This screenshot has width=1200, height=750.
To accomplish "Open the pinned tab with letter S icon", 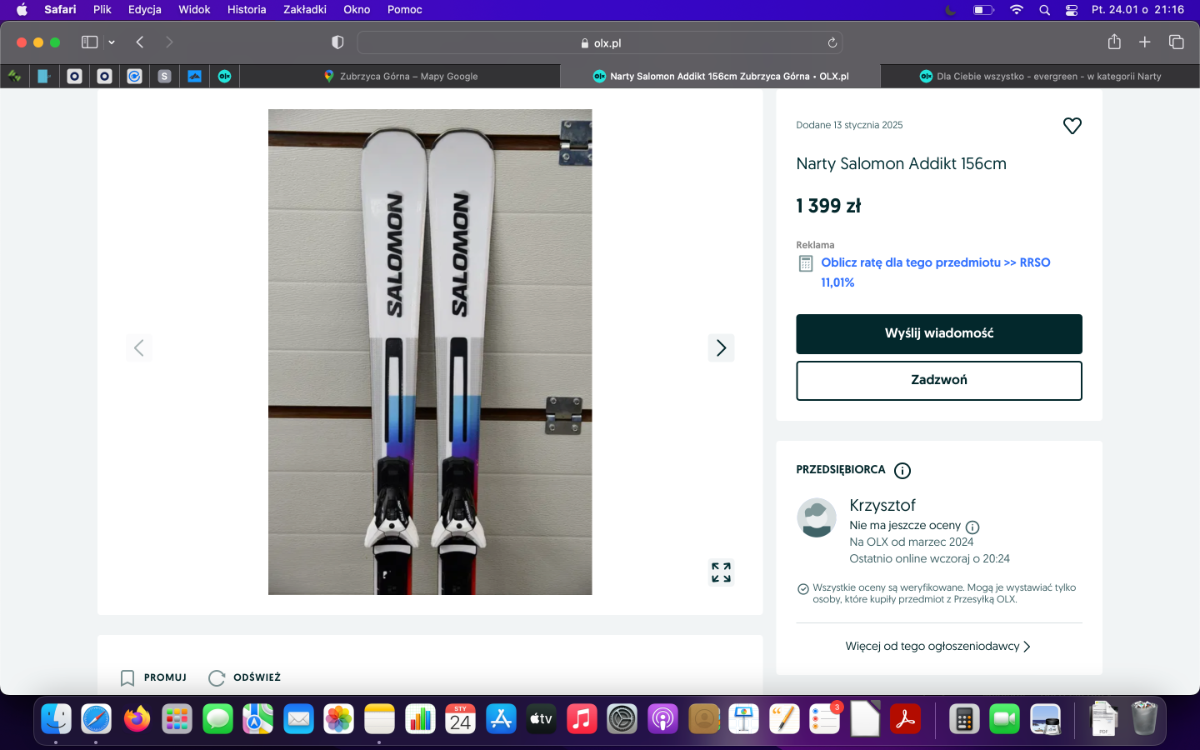I will click(x=164, y=76).
